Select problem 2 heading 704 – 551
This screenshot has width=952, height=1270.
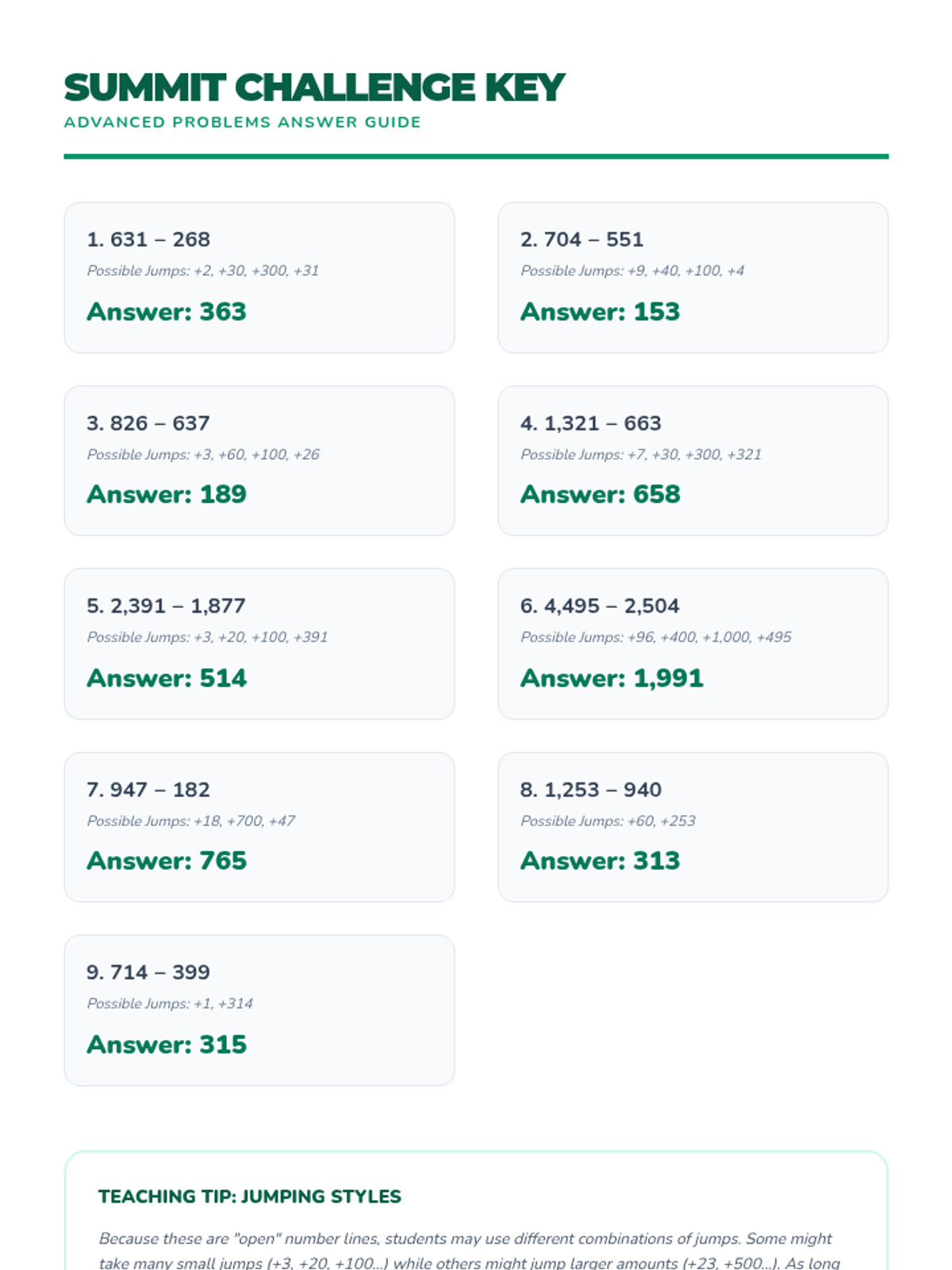[582, 240]
